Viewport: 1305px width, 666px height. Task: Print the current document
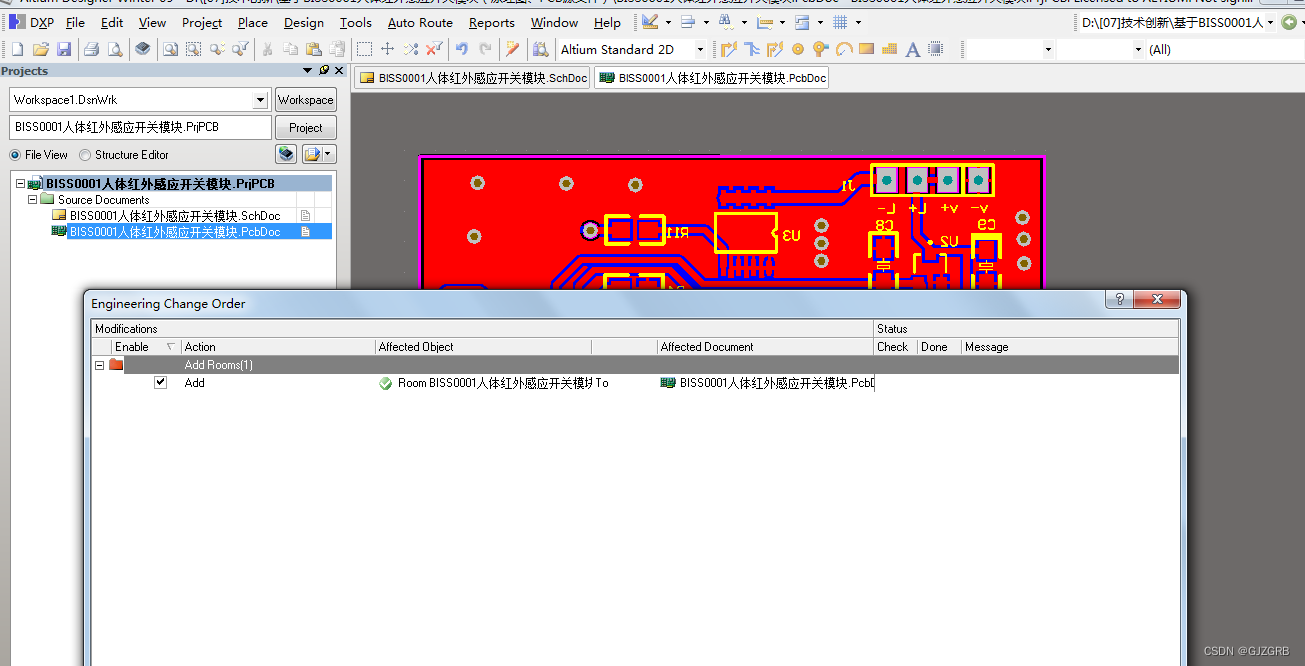91,49
